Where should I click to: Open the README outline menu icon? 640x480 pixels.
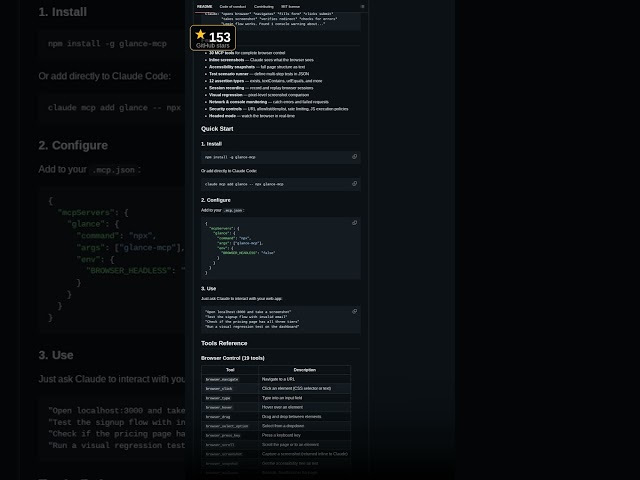pos(362,7)
